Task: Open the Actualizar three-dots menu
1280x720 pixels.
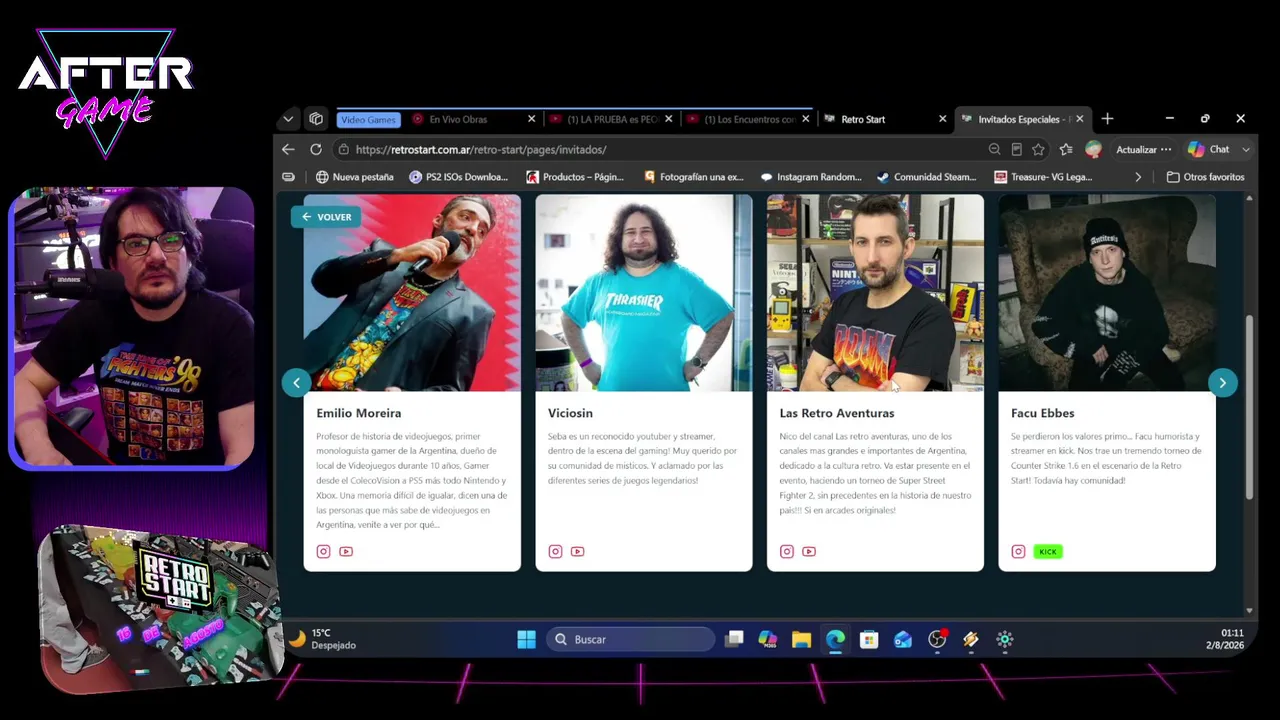Action: click(x=1166, y=149)
